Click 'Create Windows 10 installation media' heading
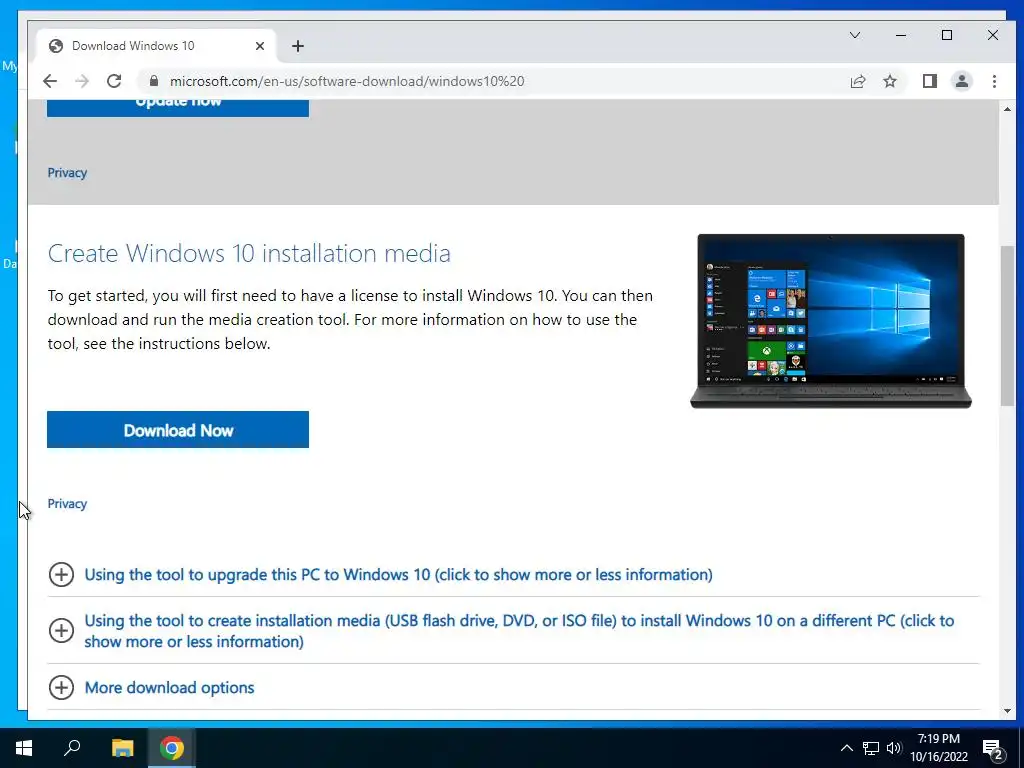Viewport: 1024px width, 768px height. (249, 253)
